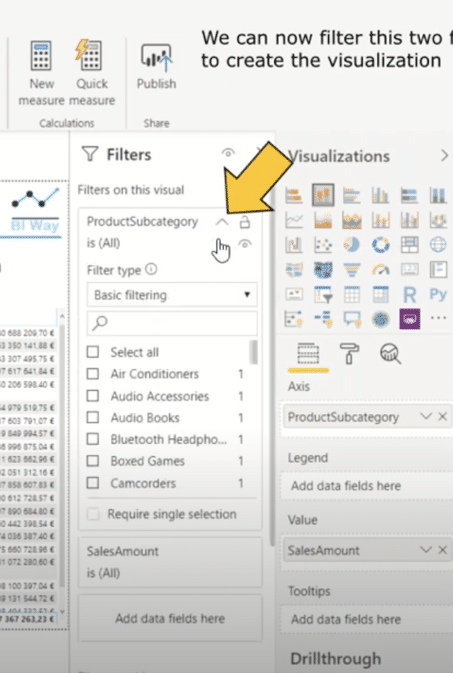This screenshot has width=453, height=673.
Task: Select the Map globe visual
Action: [438, 245]
